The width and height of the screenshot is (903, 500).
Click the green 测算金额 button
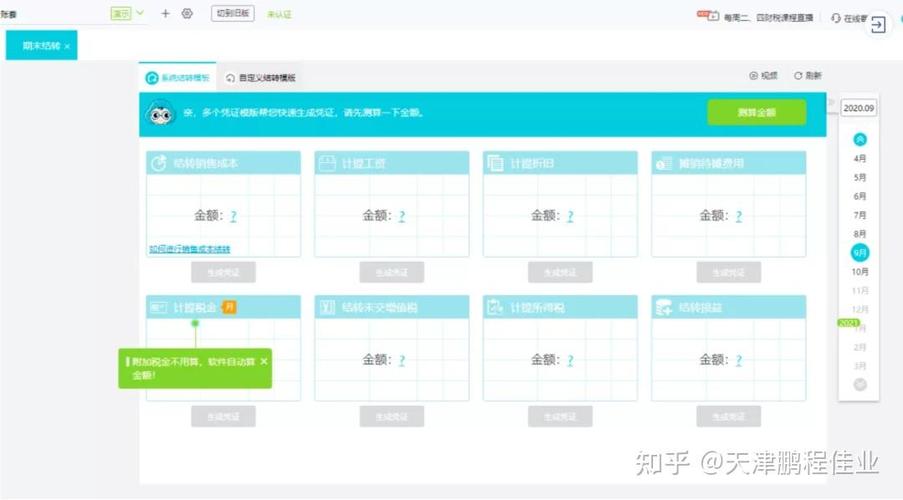tap(757, 112)
